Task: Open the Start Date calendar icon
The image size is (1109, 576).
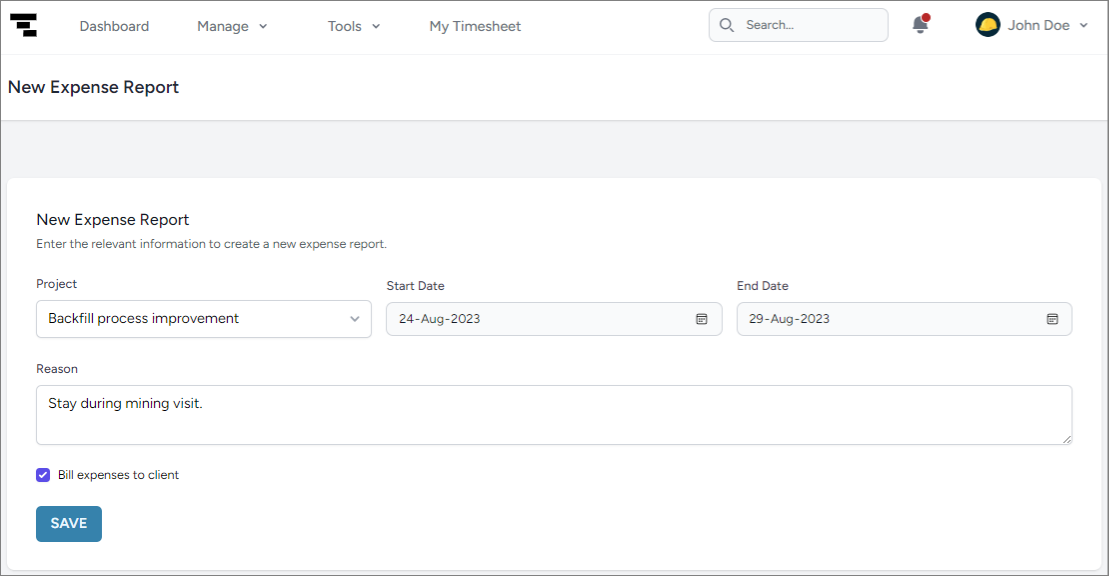Action: point(702,319)
